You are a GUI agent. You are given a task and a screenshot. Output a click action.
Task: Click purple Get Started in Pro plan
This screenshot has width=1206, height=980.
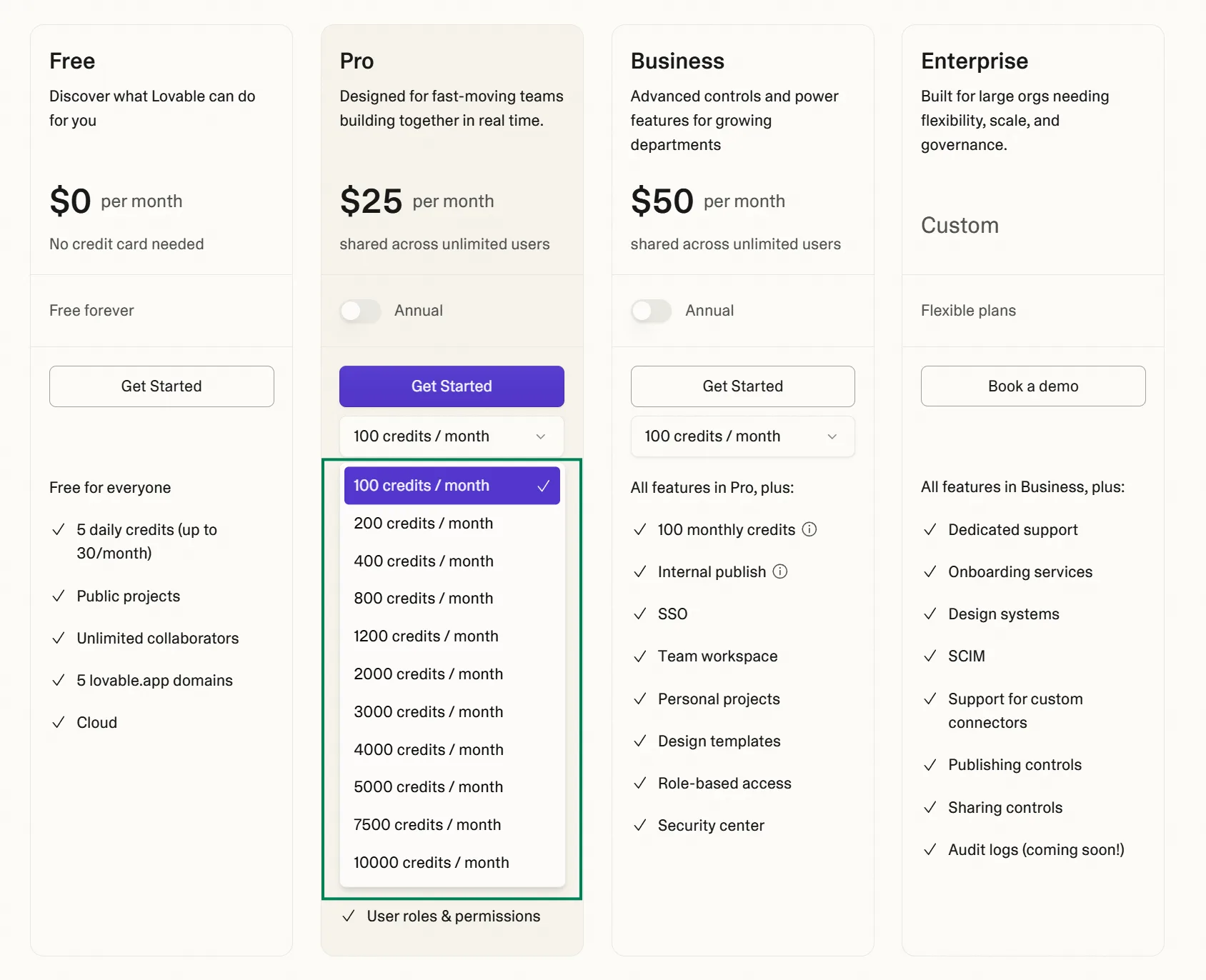[452, 386]
